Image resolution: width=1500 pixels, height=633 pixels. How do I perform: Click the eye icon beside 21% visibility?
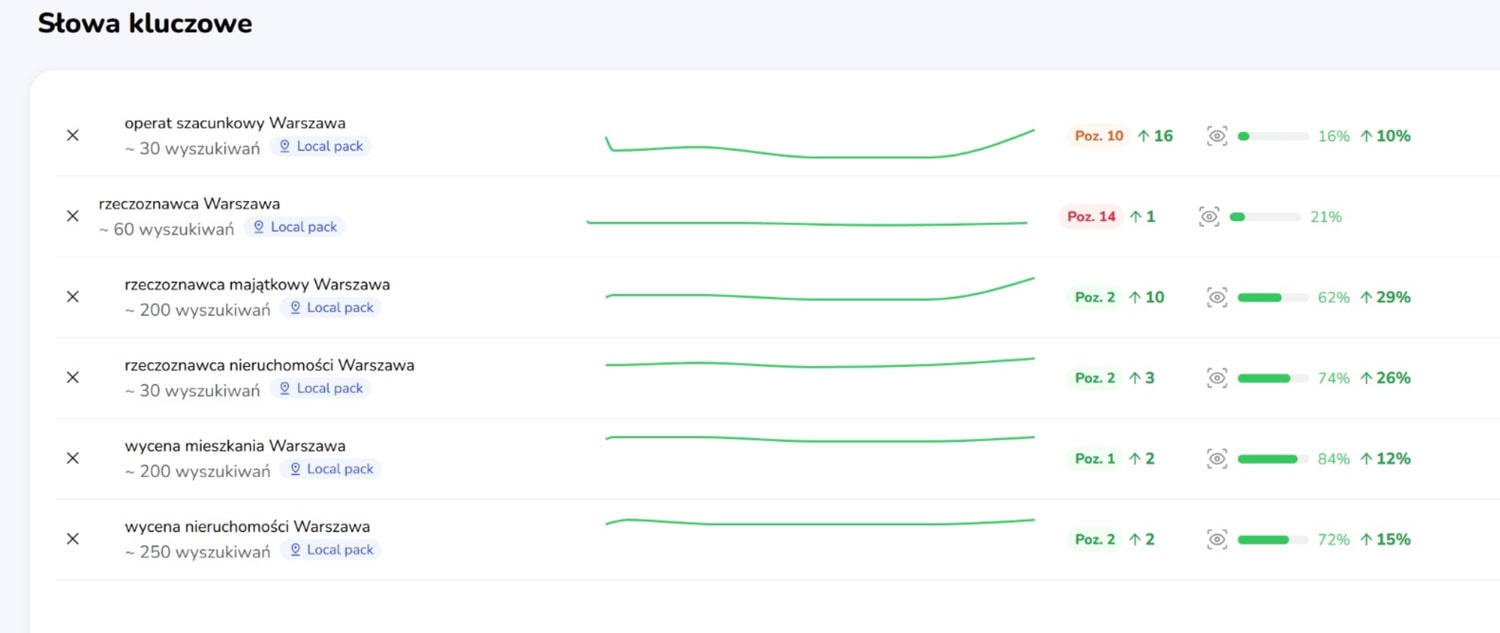(x=1209, y=216)
